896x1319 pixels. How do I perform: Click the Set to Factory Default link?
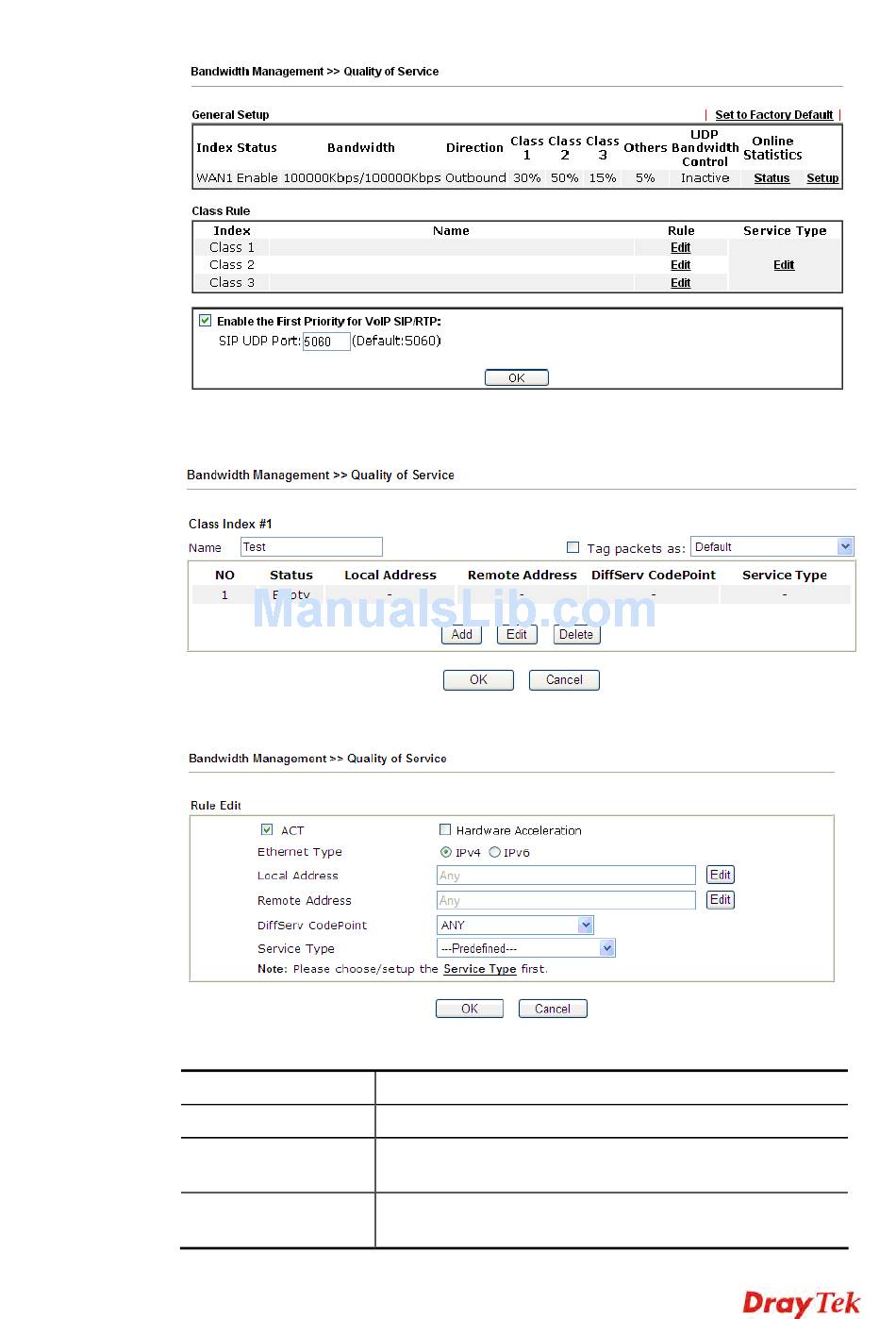point(773,115)
